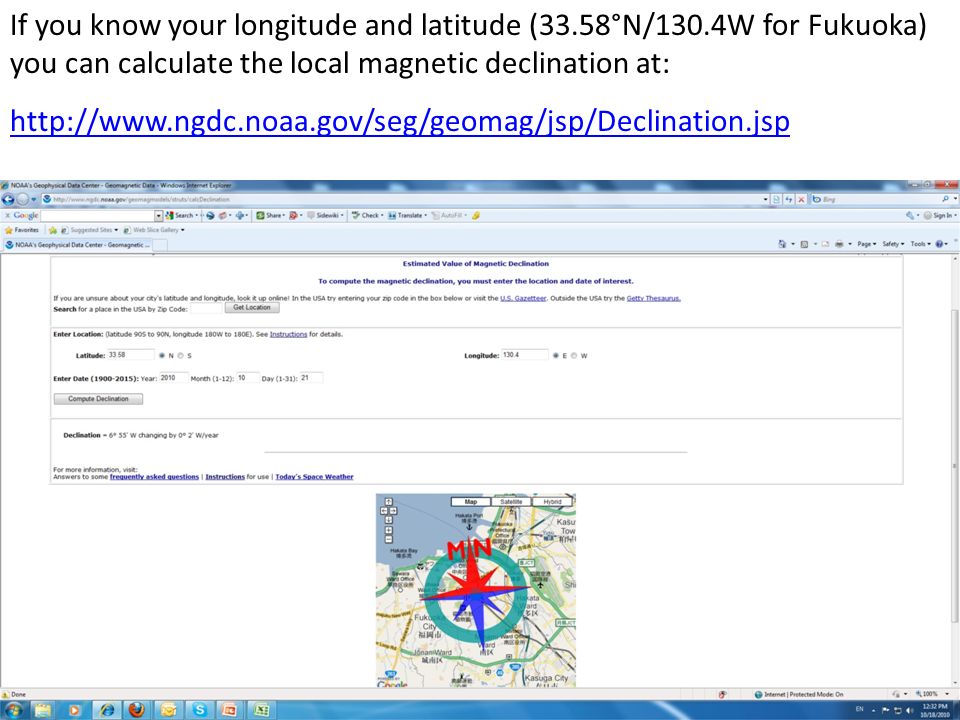Screen dimensions: 960x720
Task: Stop loading with the red X button
Action: 801,200
